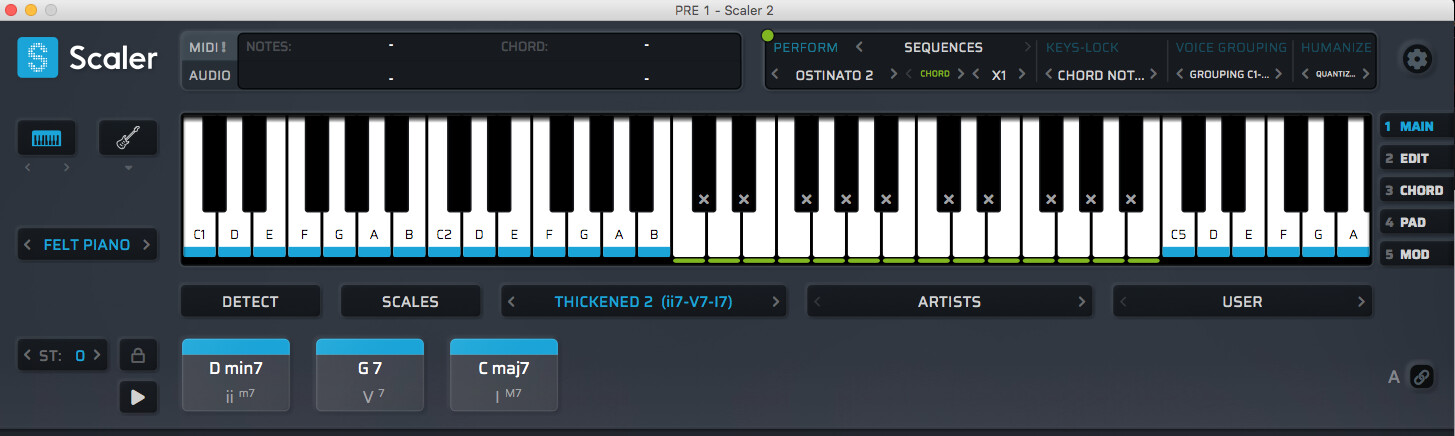Screen dimensions: 1455x436
Task: Play the C1 piano key
Action: [x=200, y=235]
